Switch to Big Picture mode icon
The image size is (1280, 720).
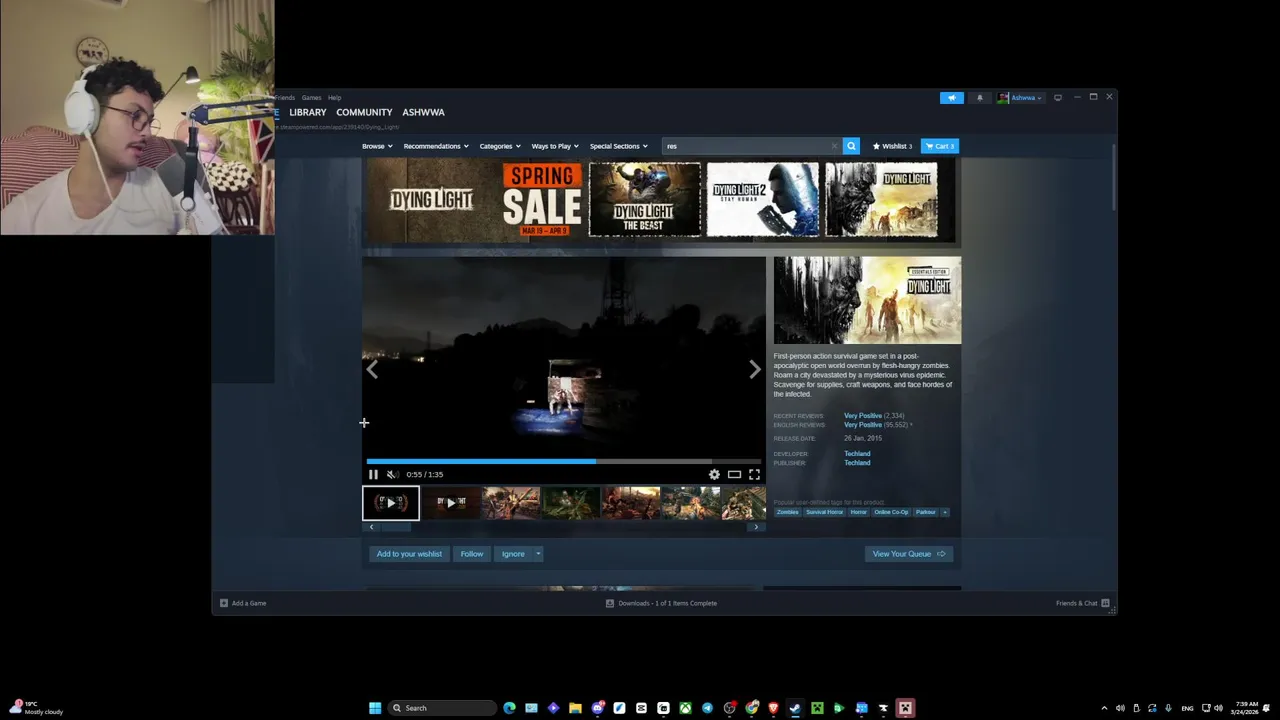coord(1058,98)
